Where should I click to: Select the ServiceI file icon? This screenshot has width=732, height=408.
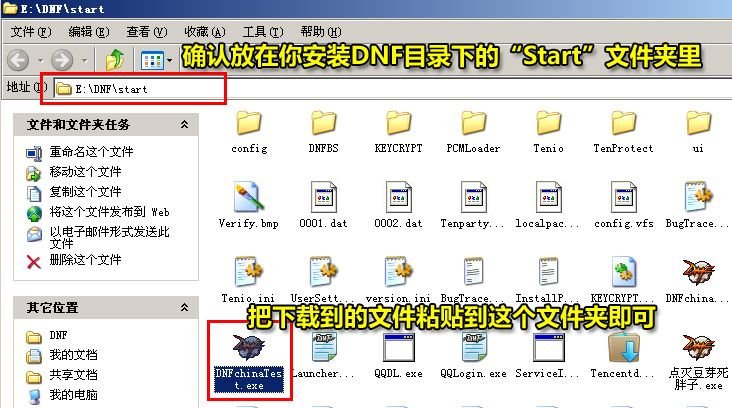549,348
